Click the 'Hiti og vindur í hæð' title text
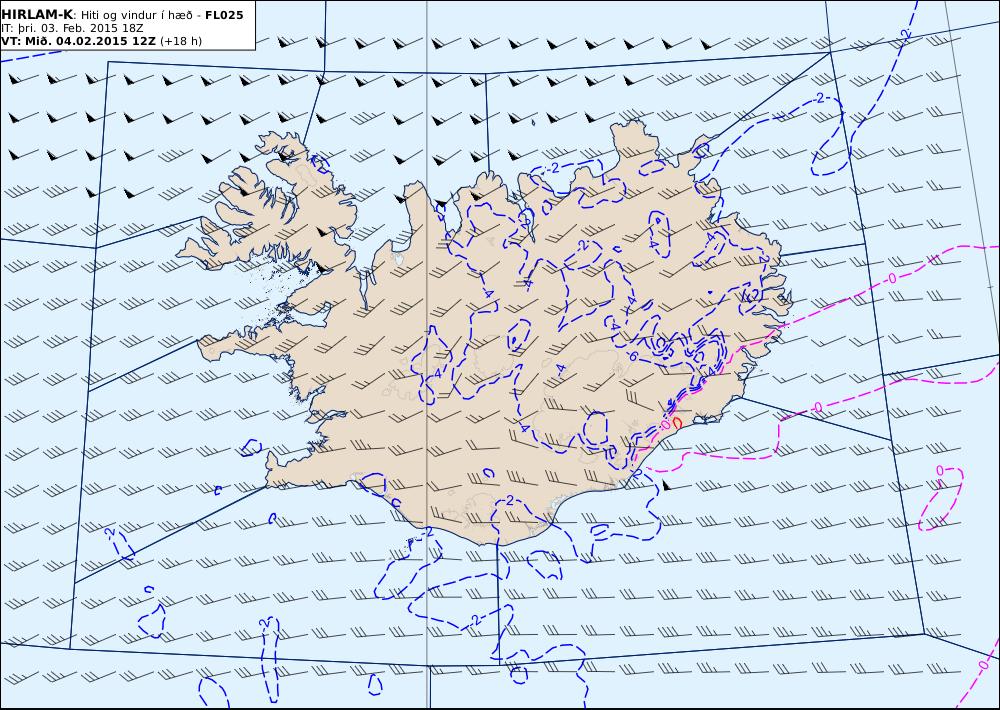This screenshot has width=1000, height=710. coord(136,15)
